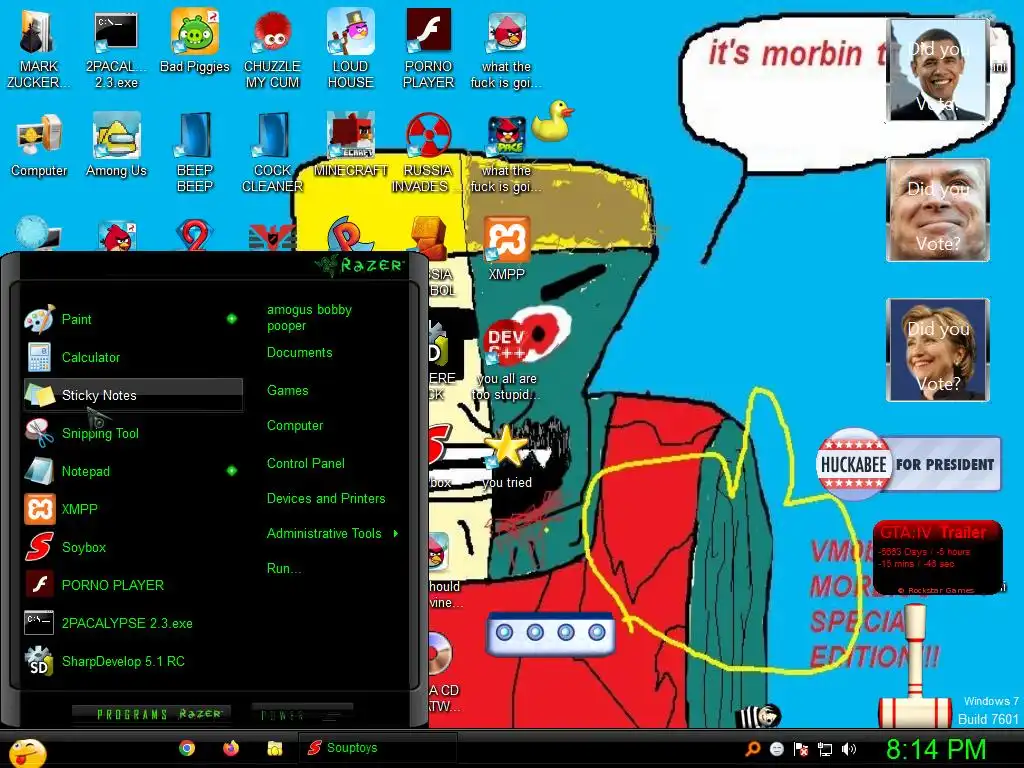1024x768 pixels.
Task: Launch XMPP from the start menu
Action: point(133,509)
